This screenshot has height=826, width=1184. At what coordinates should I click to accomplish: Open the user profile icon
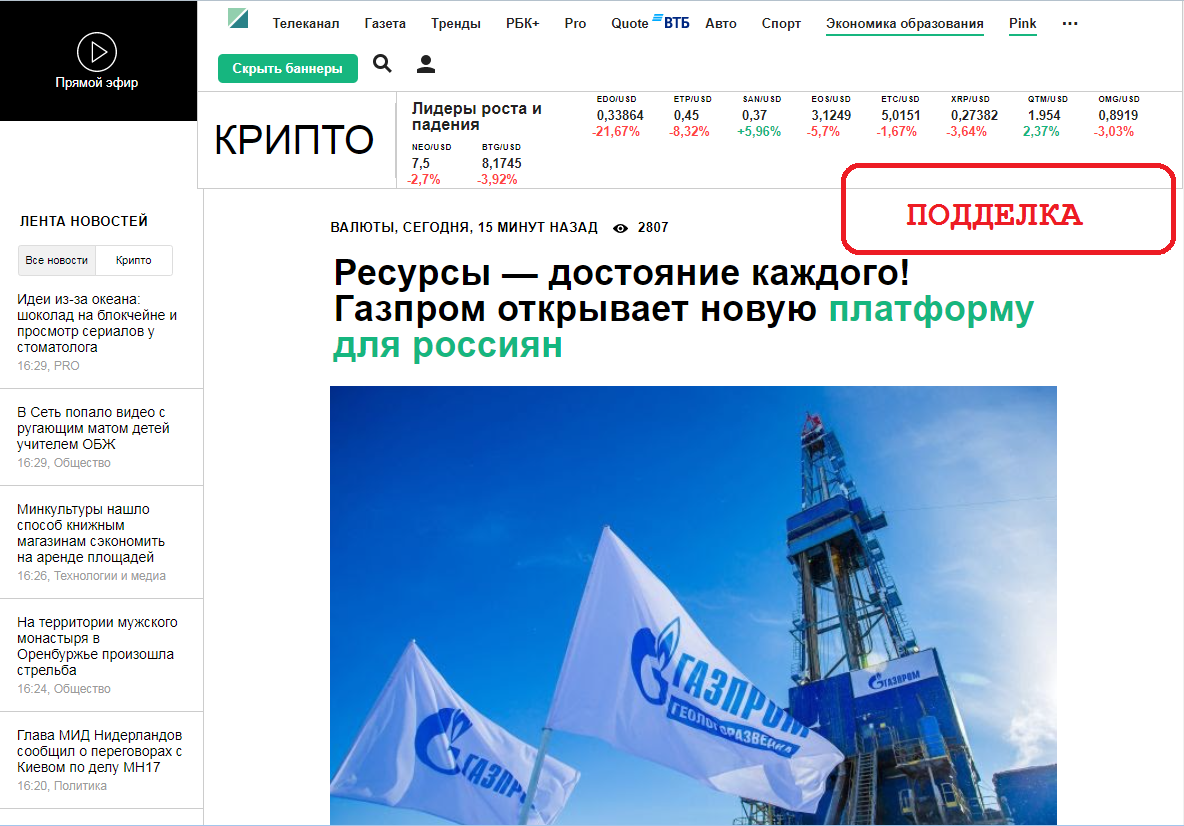click(426, 64)
